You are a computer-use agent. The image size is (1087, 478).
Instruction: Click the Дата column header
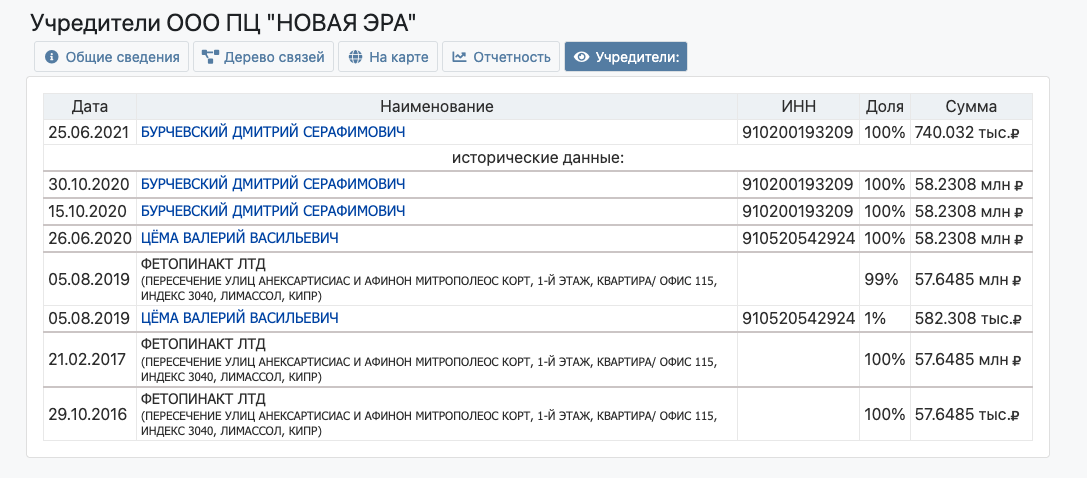(90, 107)
